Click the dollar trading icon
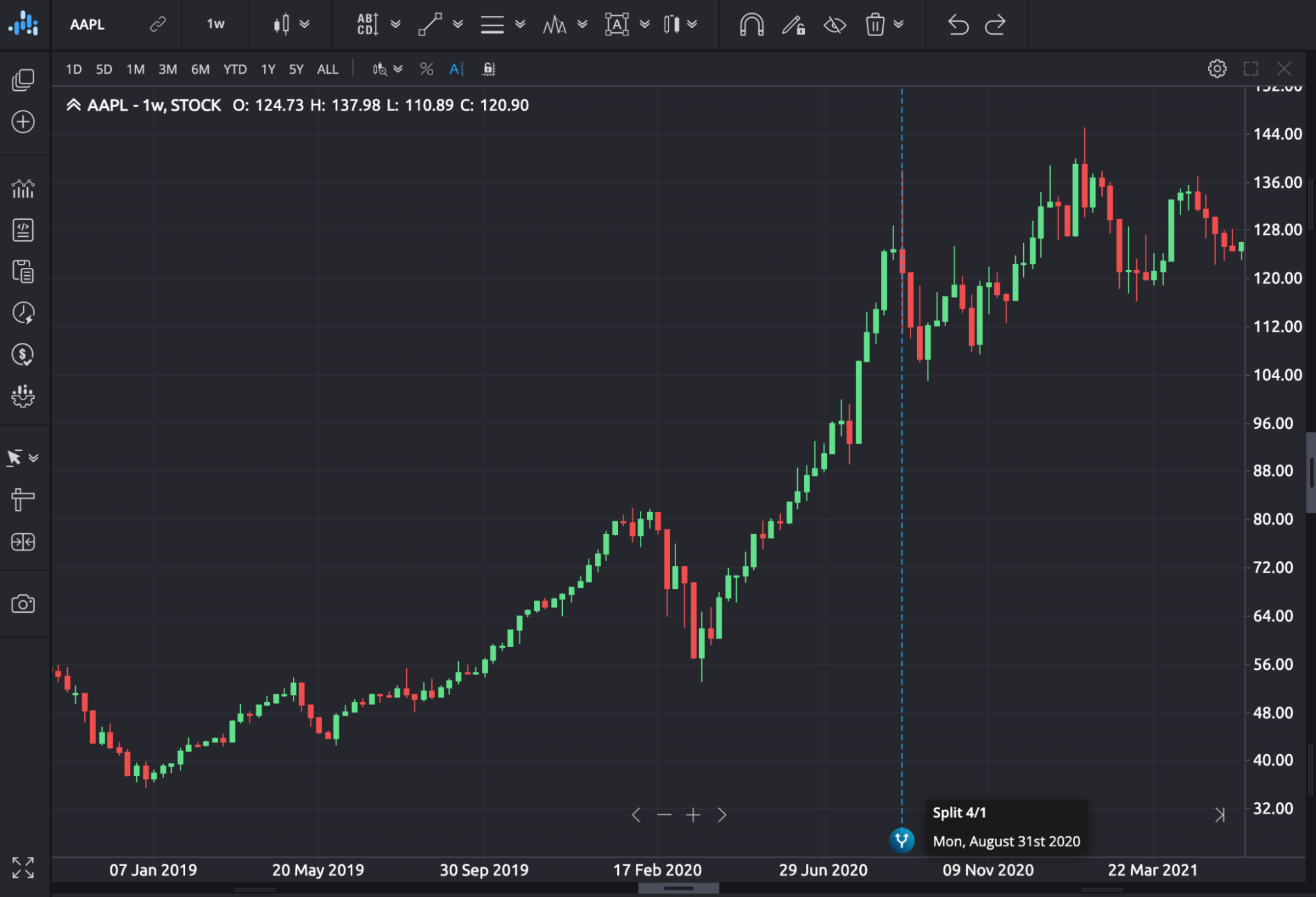The height and width of the screenshot is (897, 1316). coord(23,355)
